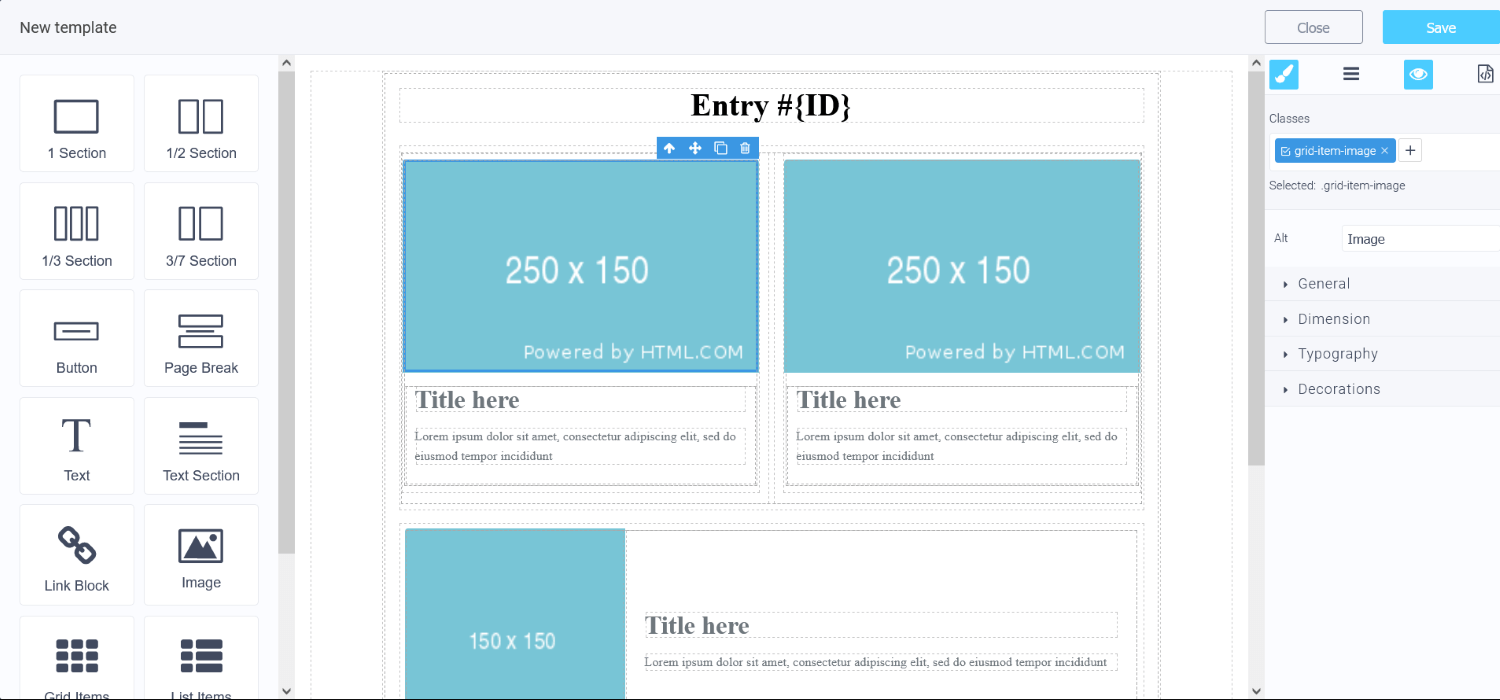Add the 1/3 Section block
Image resolution: width=1500 pixels, height=700 pixels.
click(x=77, y=231)
